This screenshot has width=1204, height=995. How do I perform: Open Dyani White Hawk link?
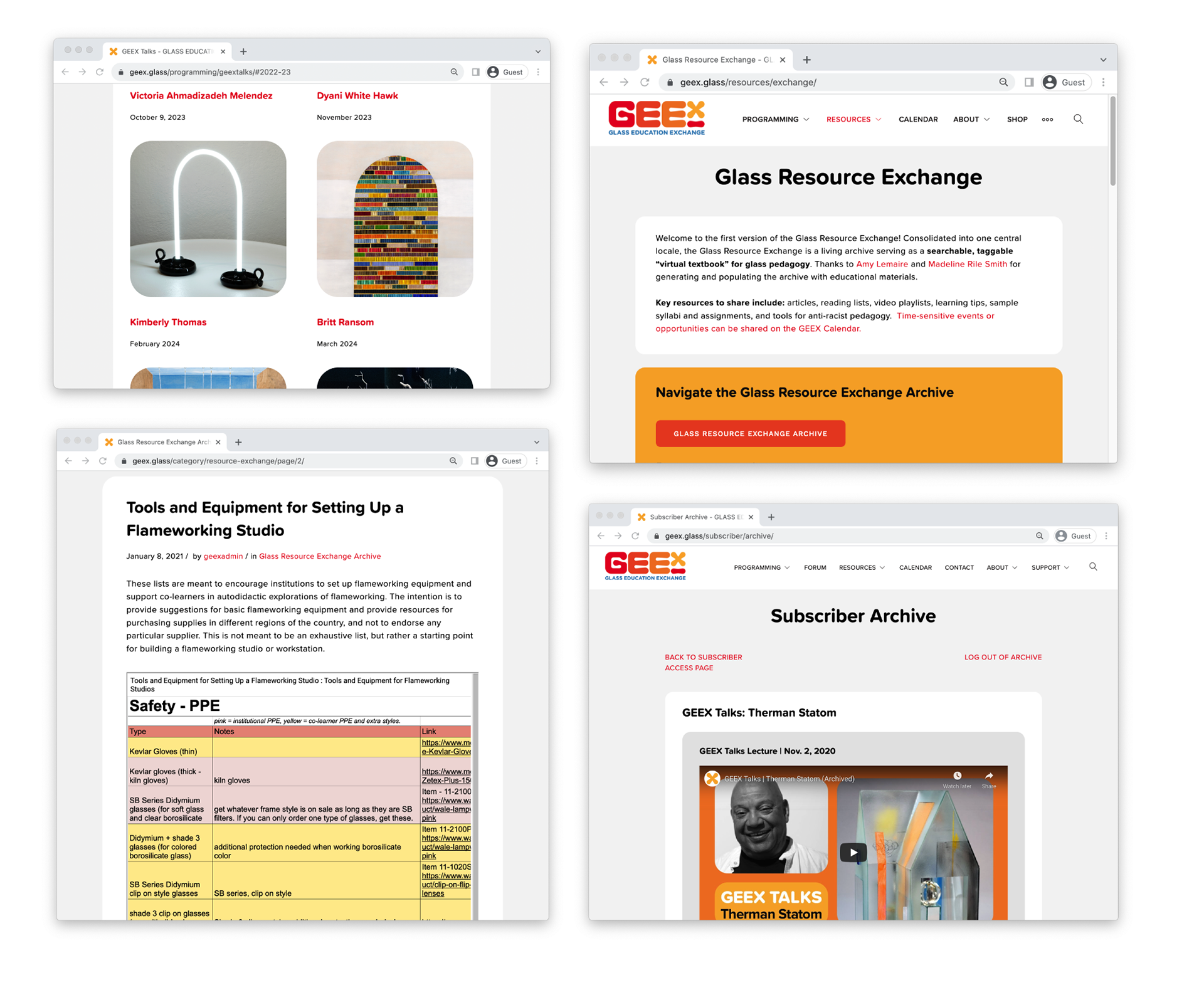[x=357, y=95]
